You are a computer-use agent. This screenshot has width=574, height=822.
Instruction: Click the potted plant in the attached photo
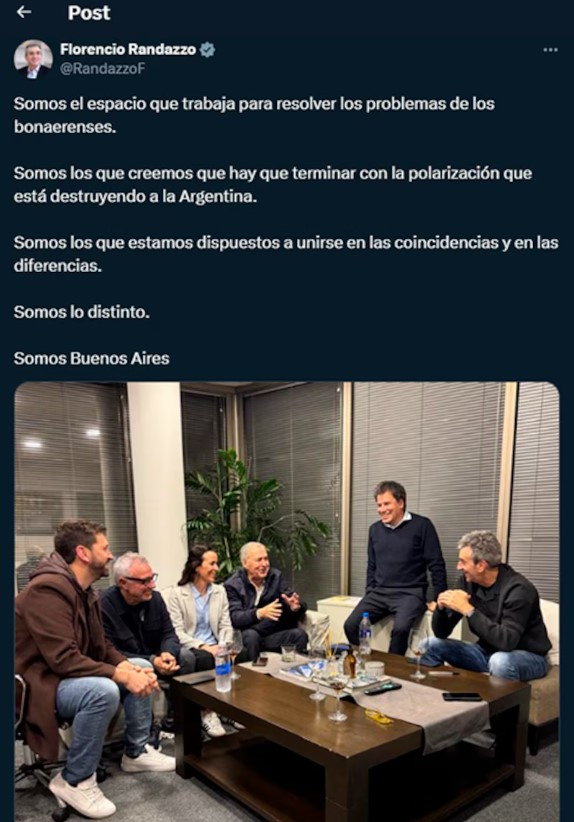[252, 517]
